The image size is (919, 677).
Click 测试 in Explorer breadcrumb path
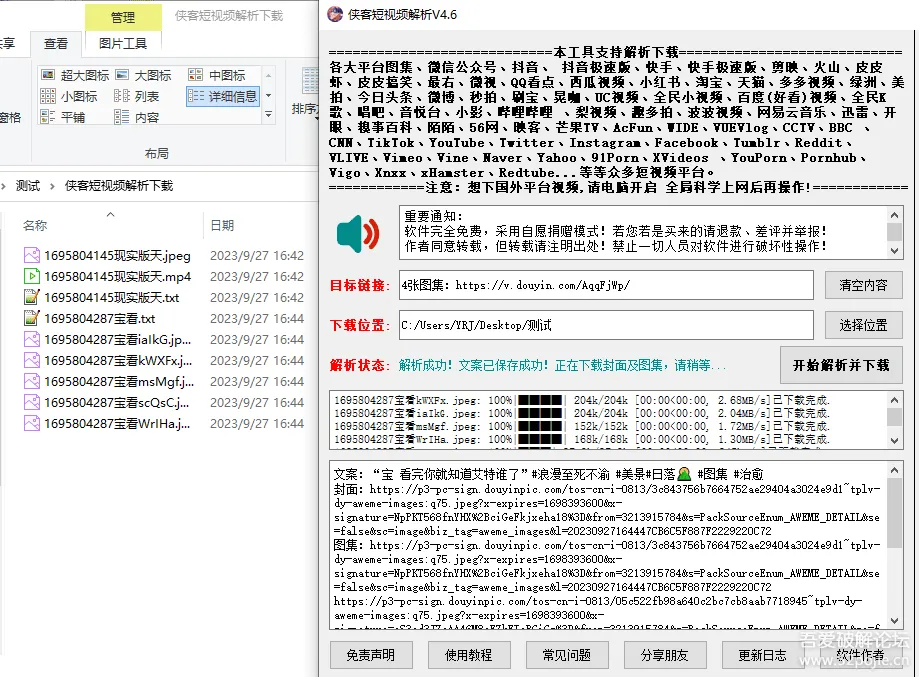tap(28, 186)
